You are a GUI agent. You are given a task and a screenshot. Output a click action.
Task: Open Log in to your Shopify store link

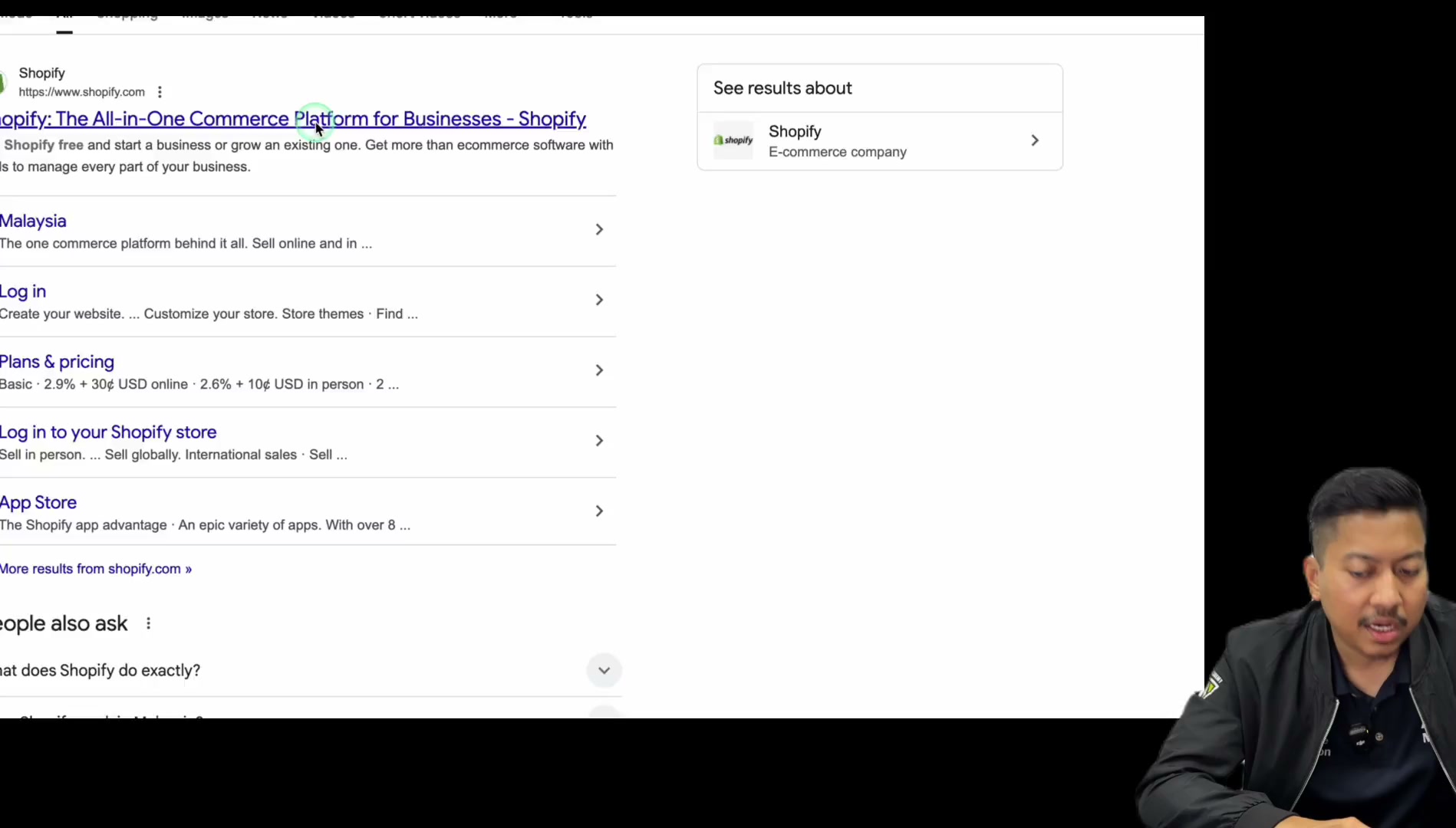click(x=108, y=432)
